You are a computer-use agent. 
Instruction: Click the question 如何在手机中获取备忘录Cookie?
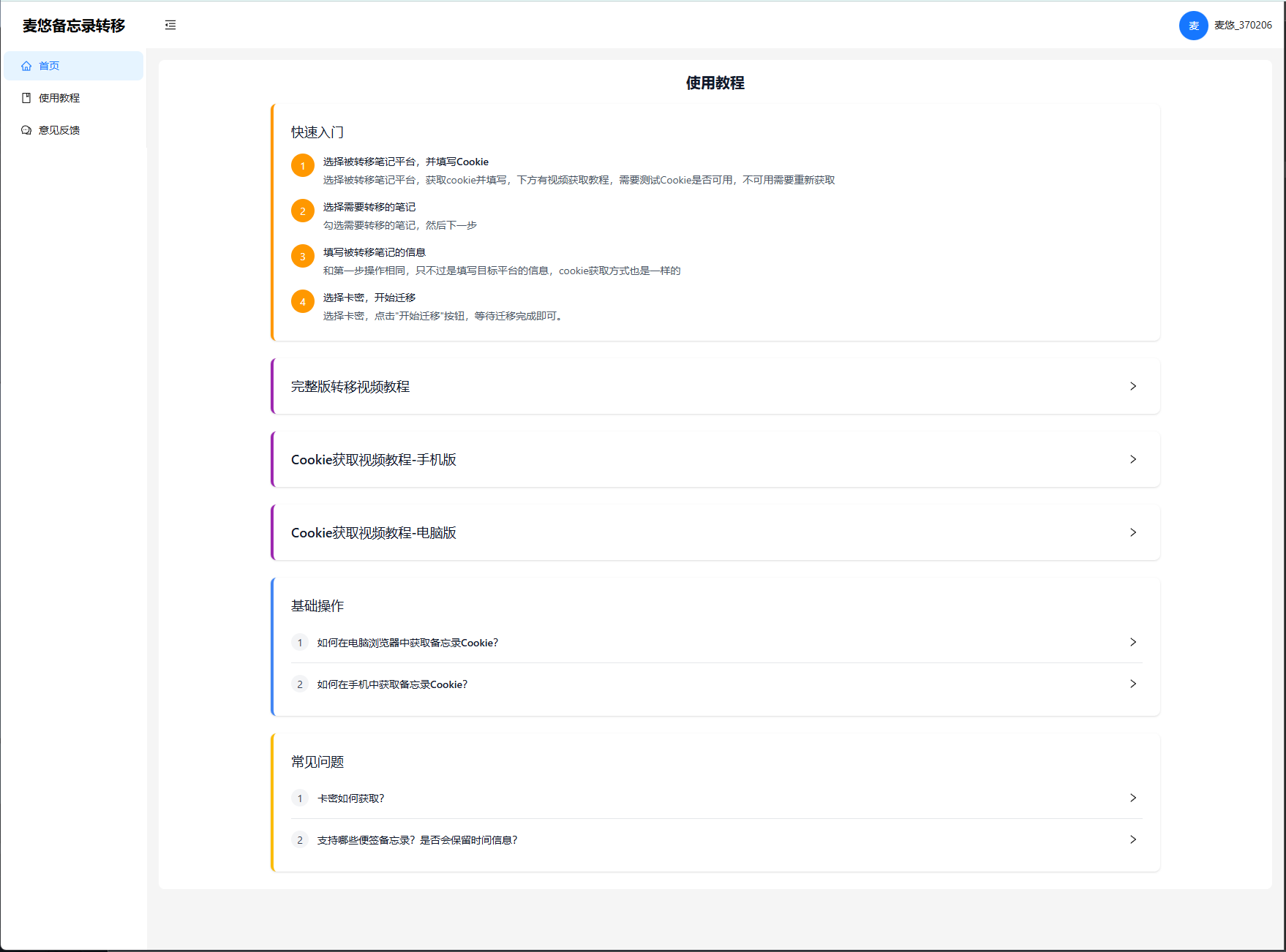pos(392,684)
